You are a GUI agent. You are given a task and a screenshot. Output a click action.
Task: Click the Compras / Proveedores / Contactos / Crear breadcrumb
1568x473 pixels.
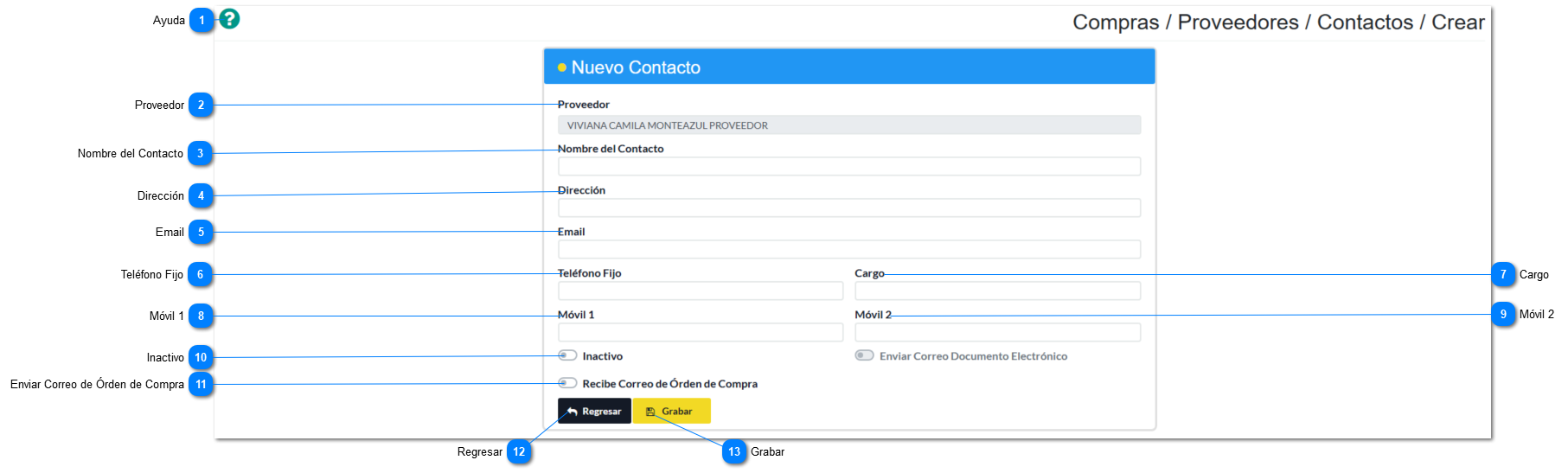[x=1278, y=22]
